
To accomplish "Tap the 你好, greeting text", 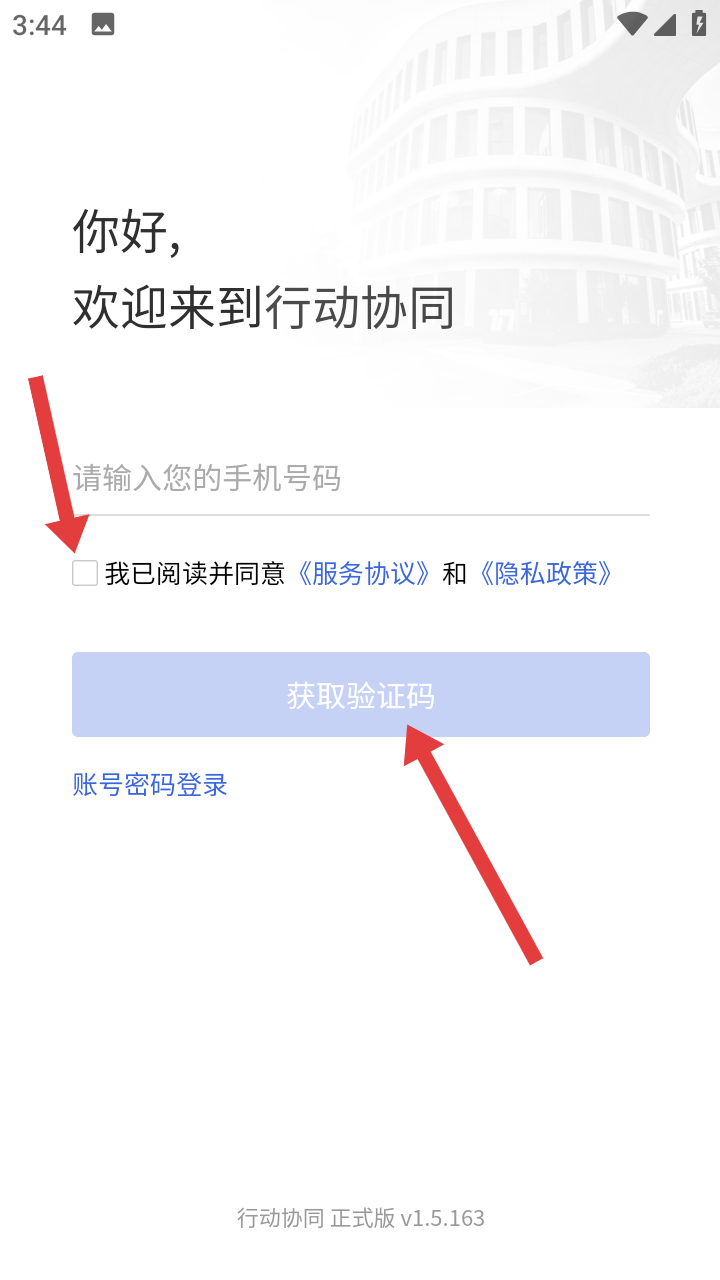I will pos(127,232).
